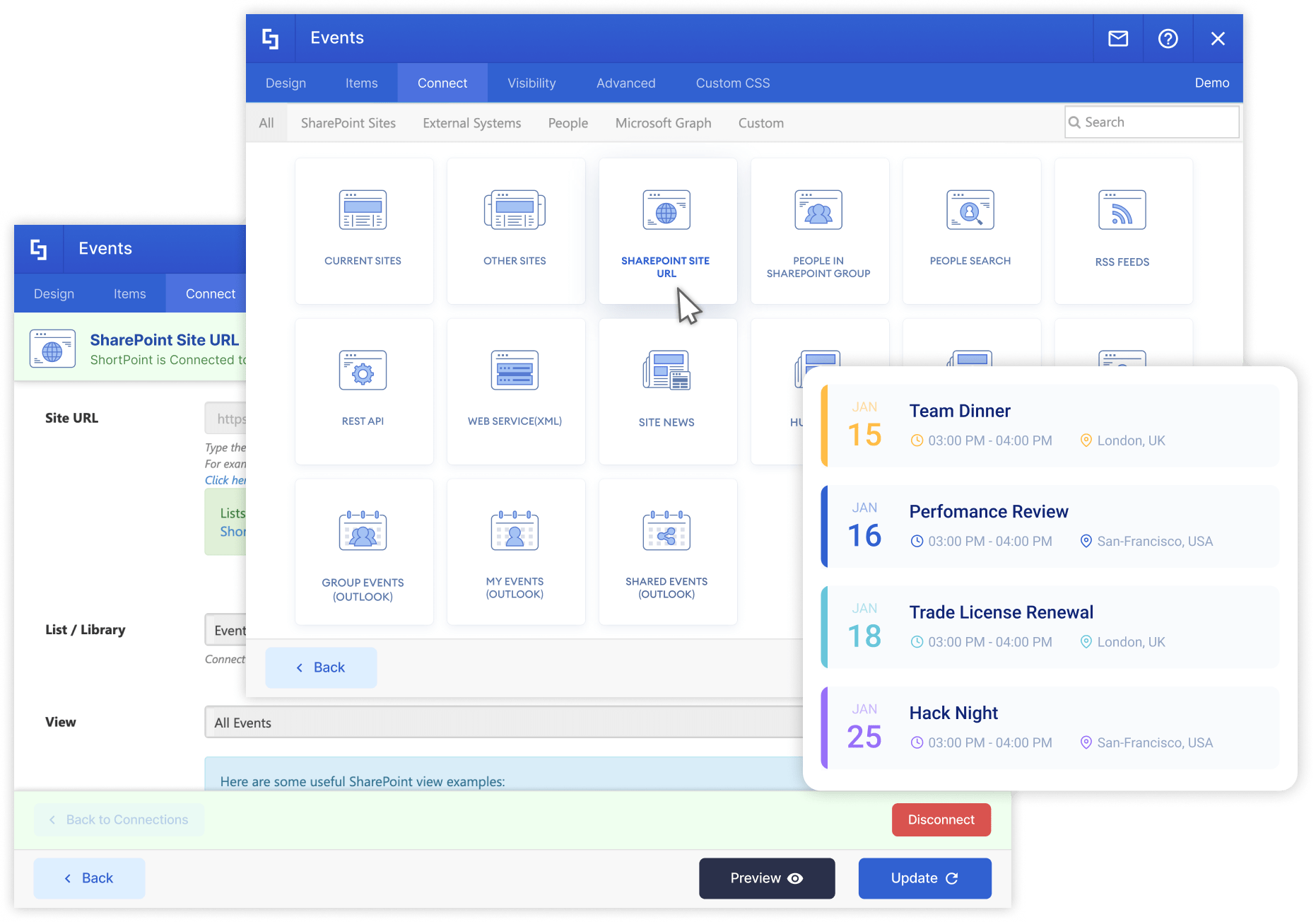Image resolution: width=1316 pixels, height=922 pixels.
Task: Show All connection types
Action: click(266, 123)
